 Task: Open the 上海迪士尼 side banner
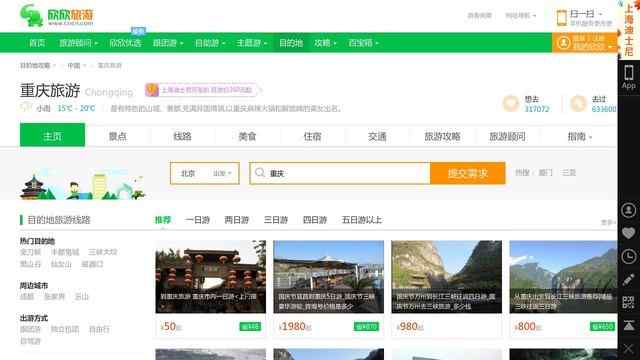pyautogui.click(x=629, y=29)
